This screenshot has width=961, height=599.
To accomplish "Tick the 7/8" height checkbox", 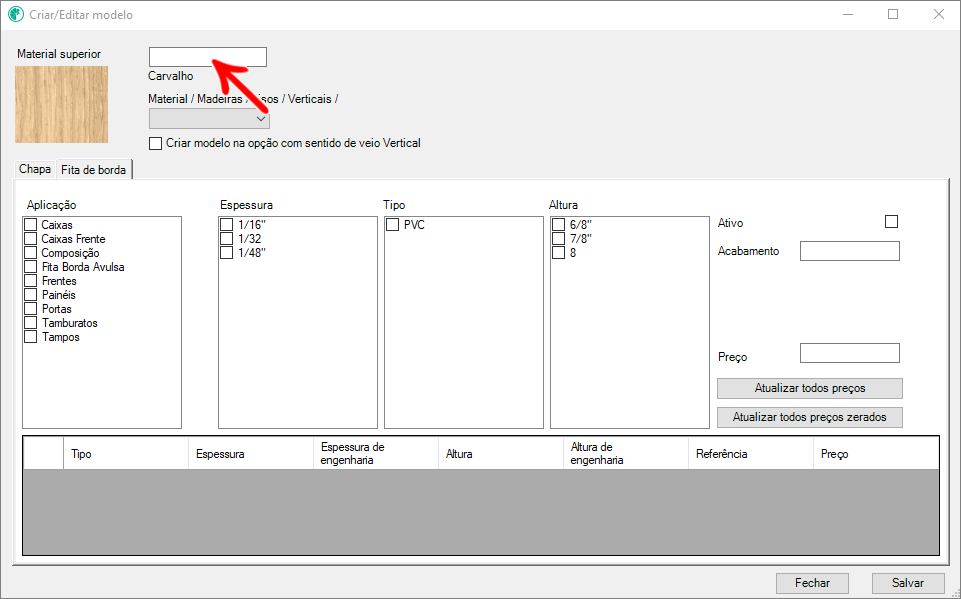I will coord(558,238).
